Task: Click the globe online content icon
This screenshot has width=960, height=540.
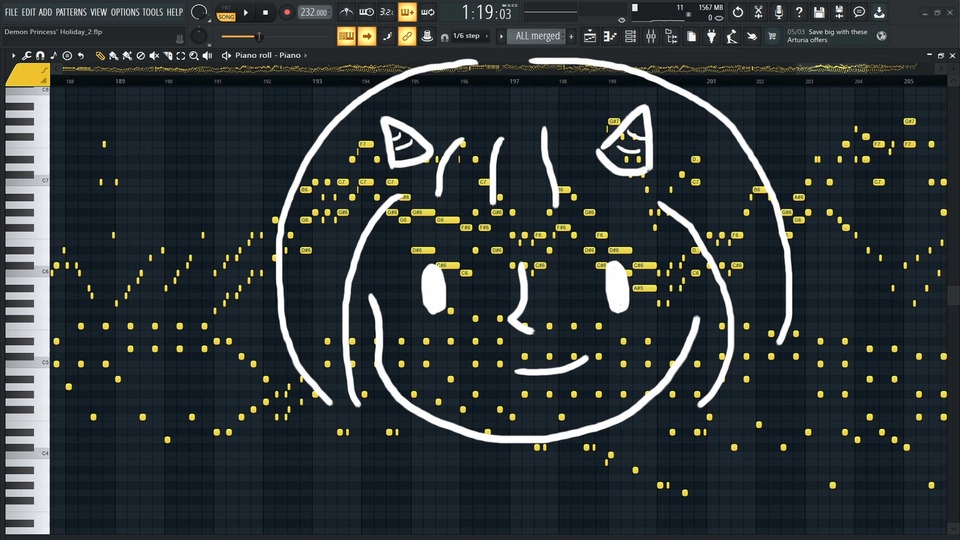Action: coord(882,36)
